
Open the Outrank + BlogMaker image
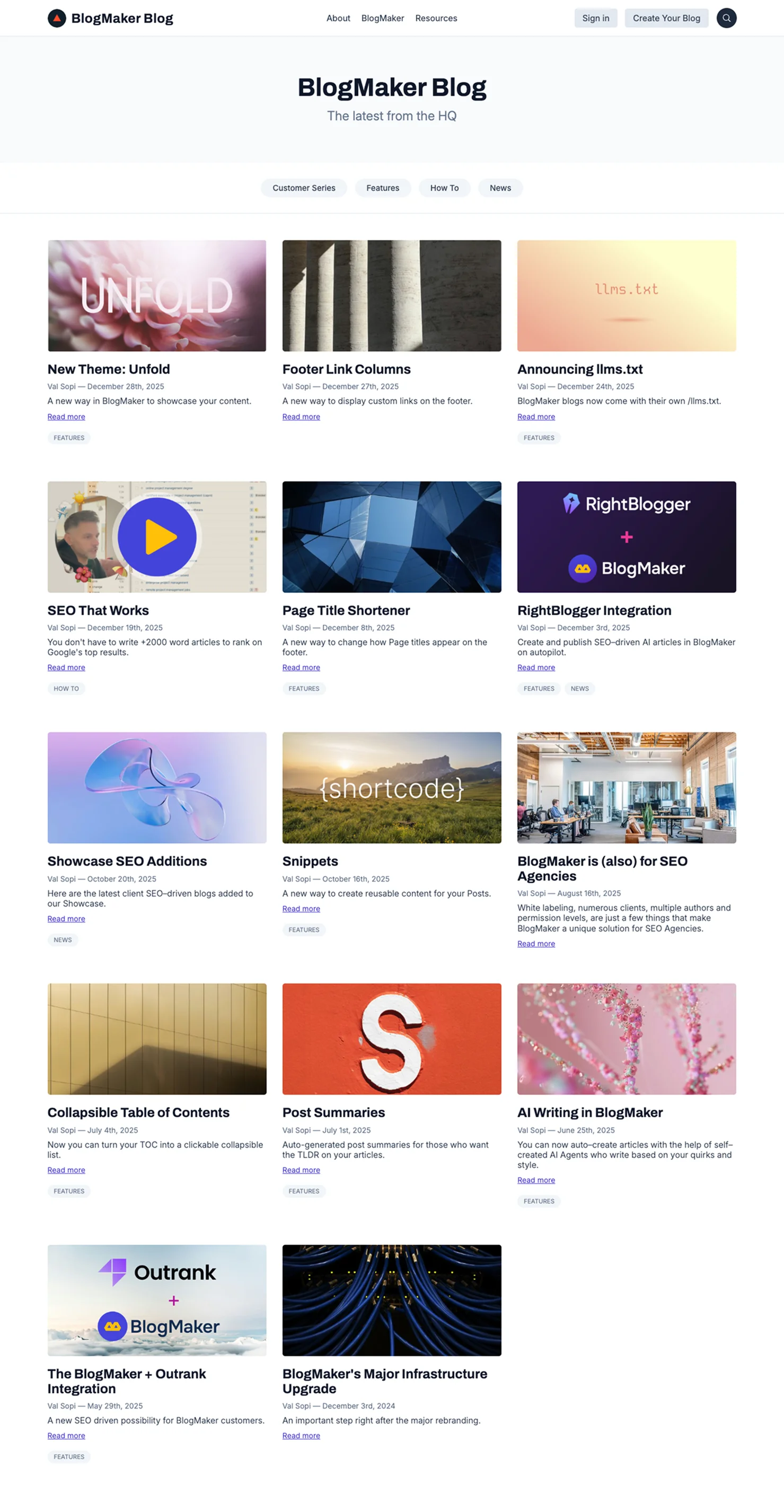pos(157,1300)
